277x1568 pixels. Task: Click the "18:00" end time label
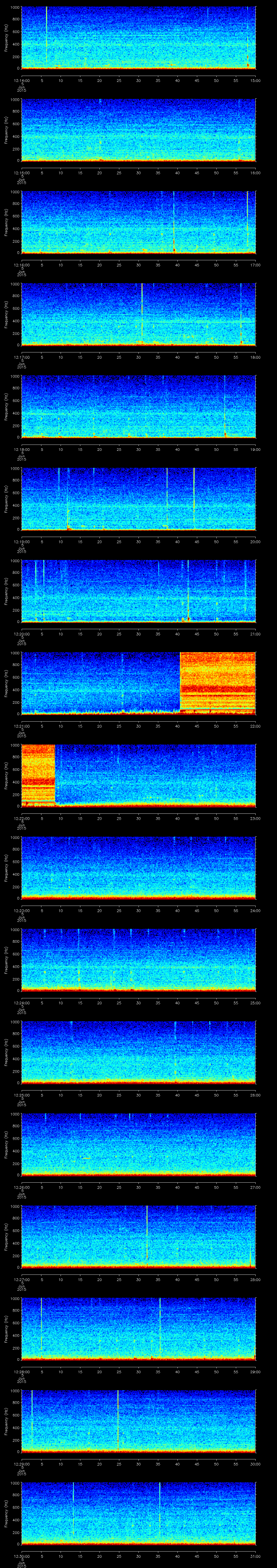point(255,357)
